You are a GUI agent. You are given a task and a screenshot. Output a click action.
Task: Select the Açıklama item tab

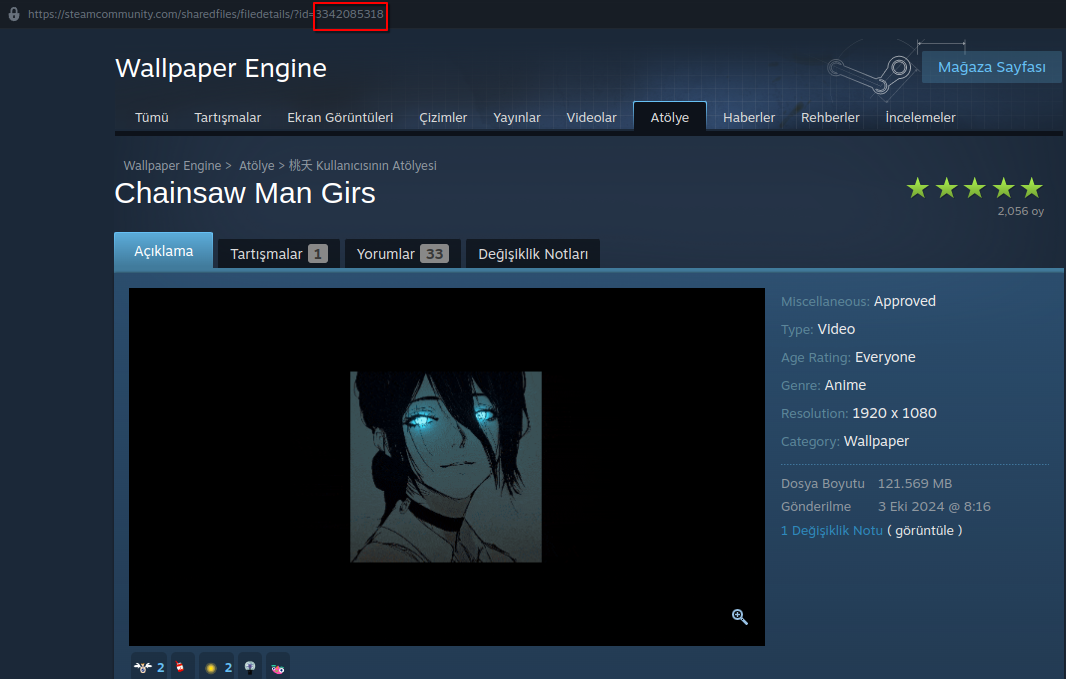pyautogui.click(x=164, y=251)
